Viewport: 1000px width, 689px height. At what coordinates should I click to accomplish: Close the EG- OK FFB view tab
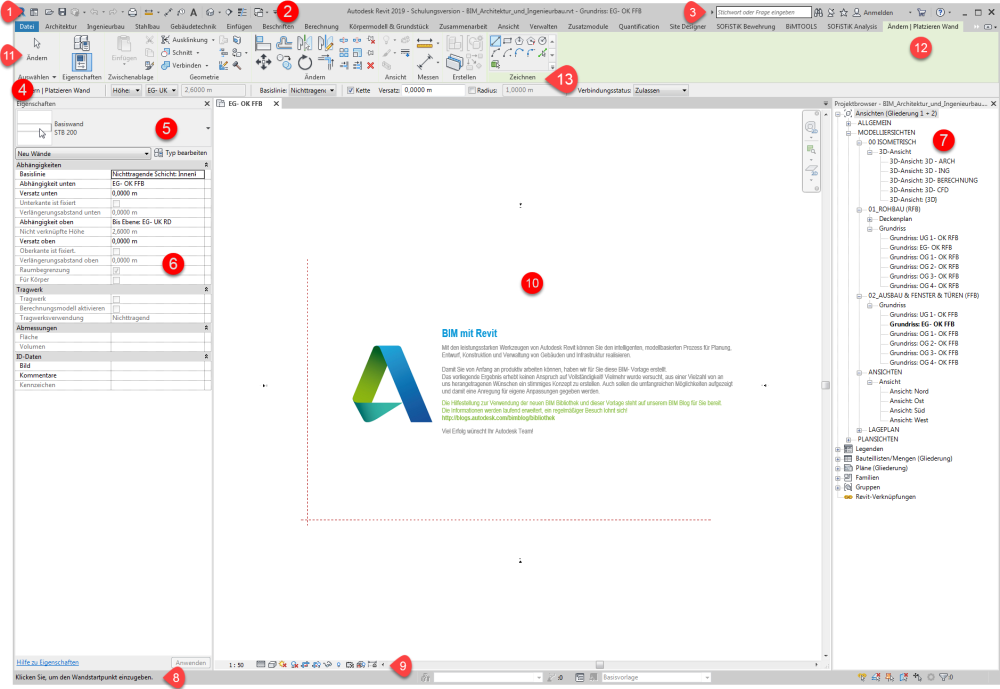click(x=276, y=103)
